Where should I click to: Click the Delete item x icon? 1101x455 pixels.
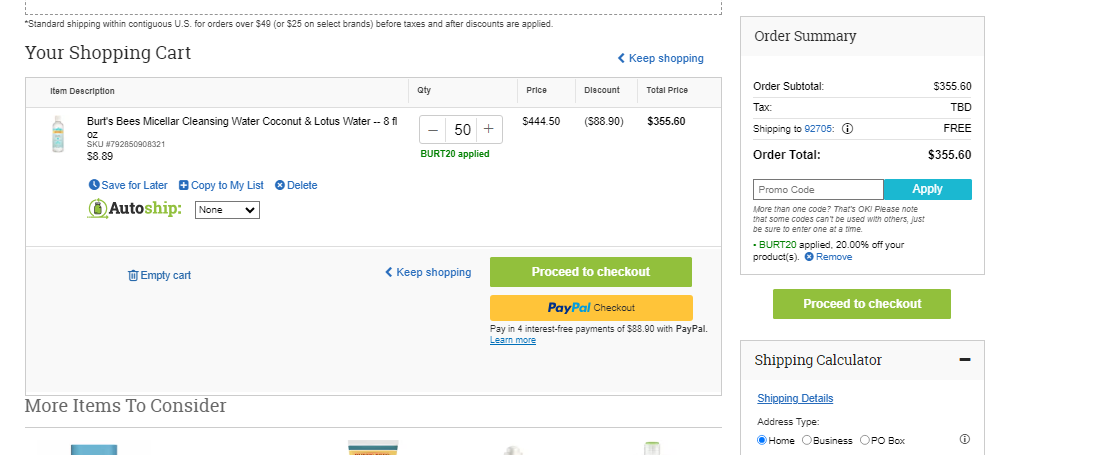[279, 185]
